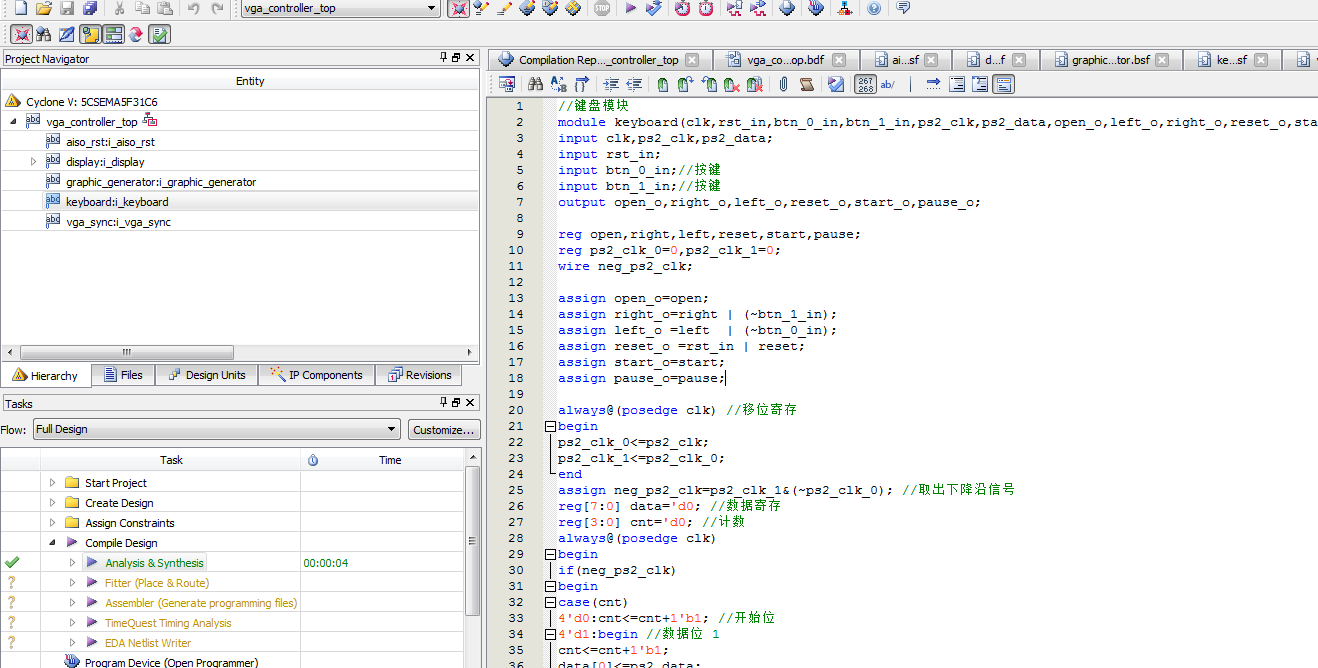Start compilation with the purple play icon
1318x668 pixels.
point(630,9)
